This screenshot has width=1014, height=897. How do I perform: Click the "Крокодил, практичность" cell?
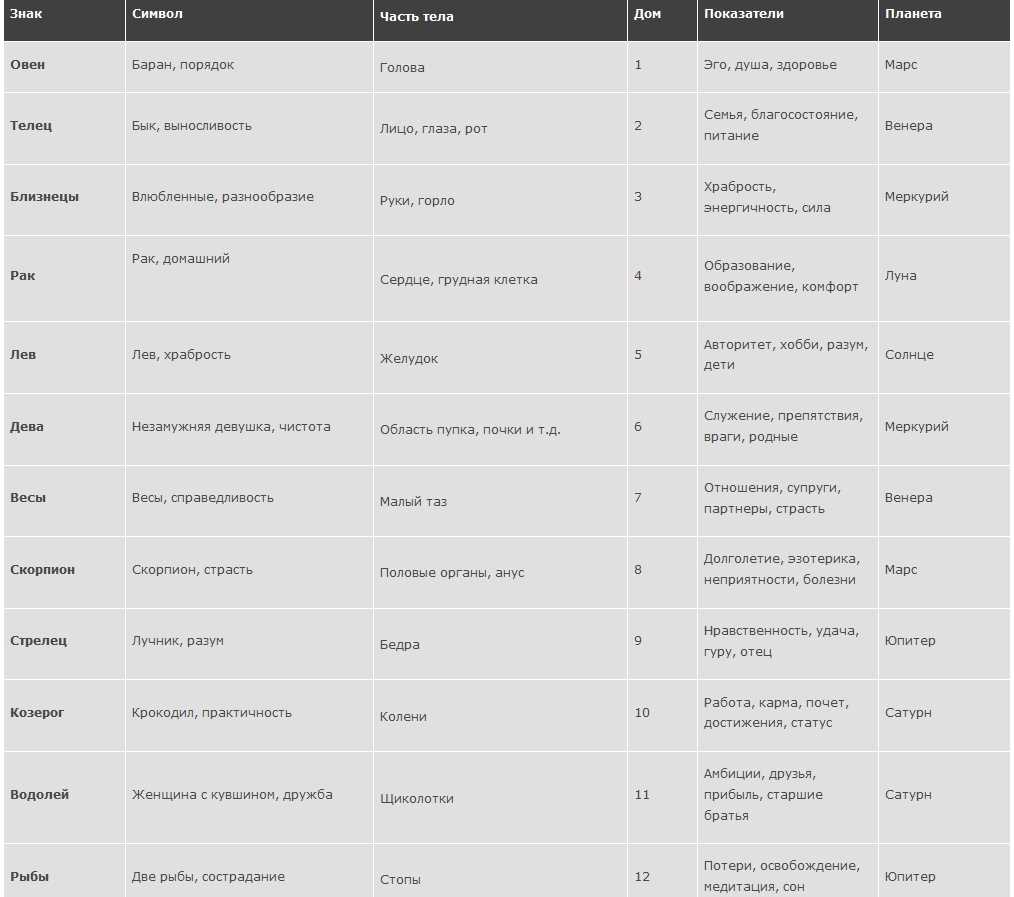[x=212, y=713]
